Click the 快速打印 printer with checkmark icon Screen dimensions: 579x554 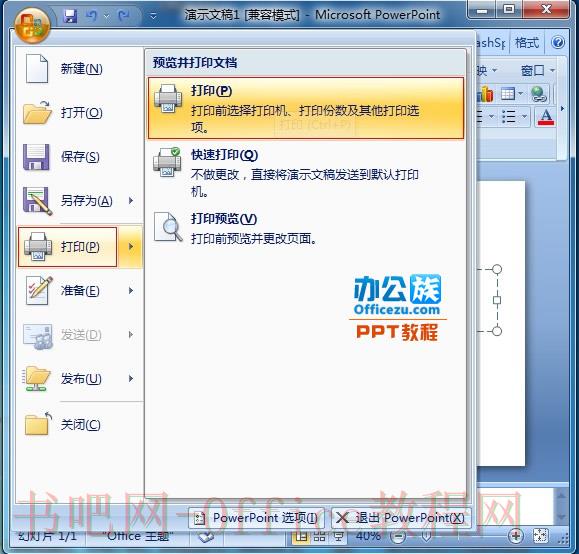tap(168, 162)
